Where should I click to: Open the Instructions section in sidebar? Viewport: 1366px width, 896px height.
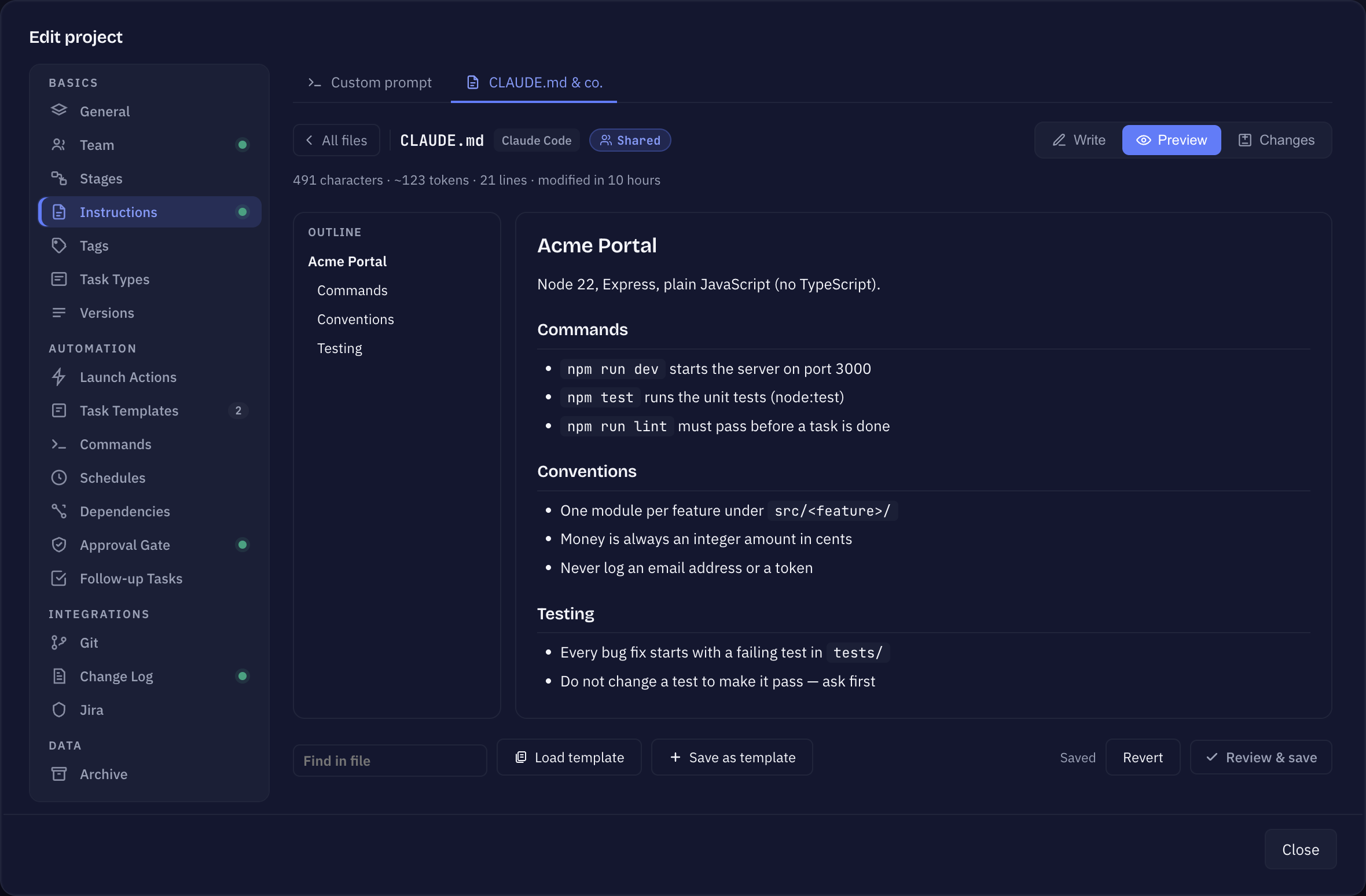click(150, 212)
